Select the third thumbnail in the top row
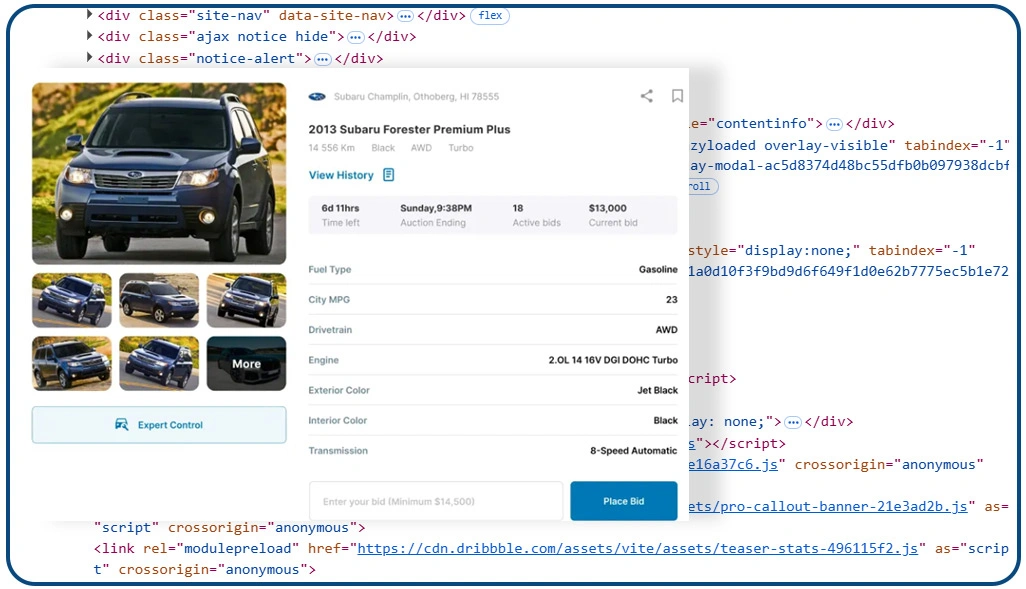1026x589 pixels. click(247, 300)
